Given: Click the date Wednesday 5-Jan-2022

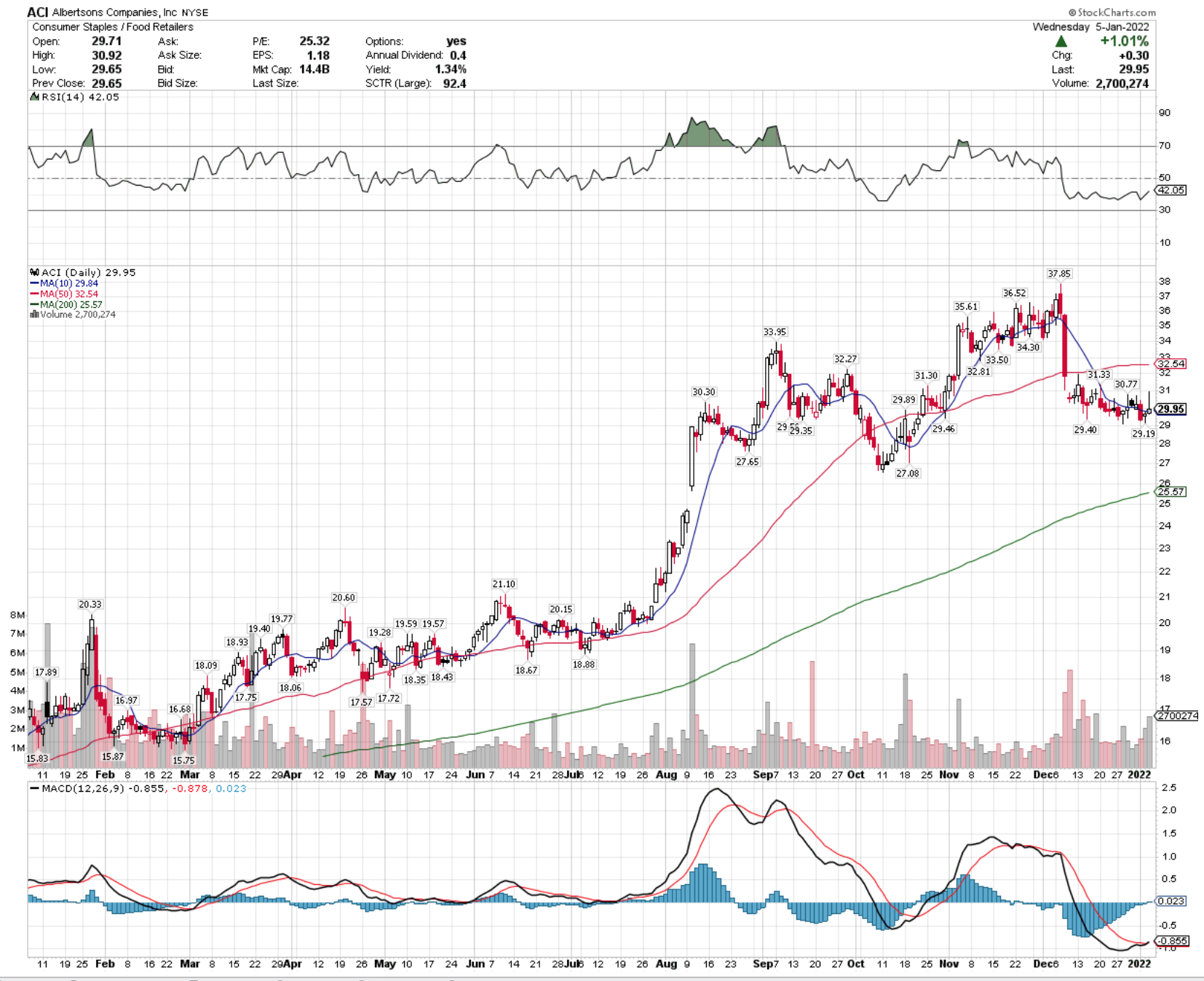Looking at the screenshot, I should point(1090,27).
